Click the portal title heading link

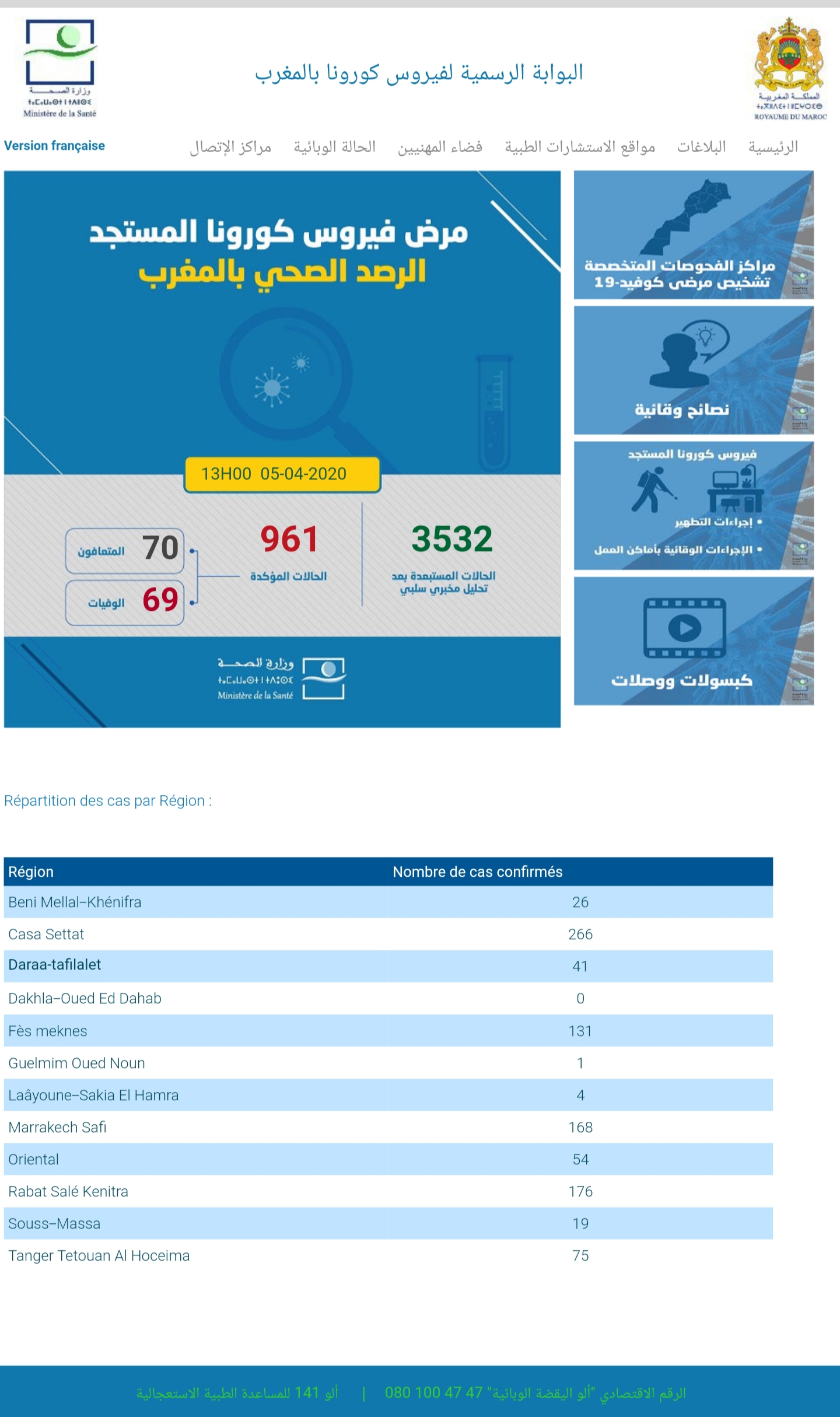pyautogui.click(x=419, y=73)
